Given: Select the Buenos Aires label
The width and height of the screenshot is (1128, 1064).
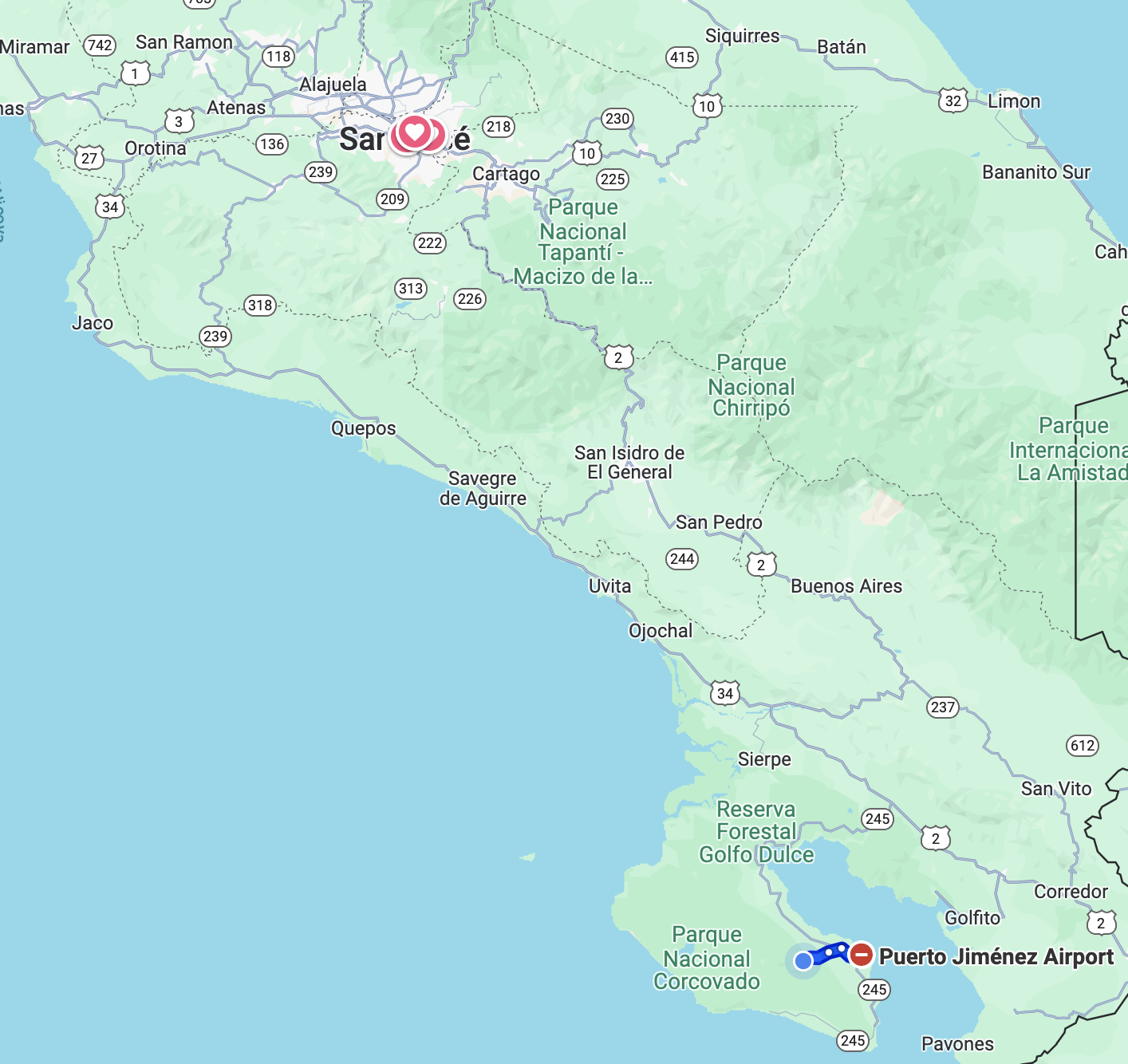Looking at the screenshot, I should tap(846, 586).
